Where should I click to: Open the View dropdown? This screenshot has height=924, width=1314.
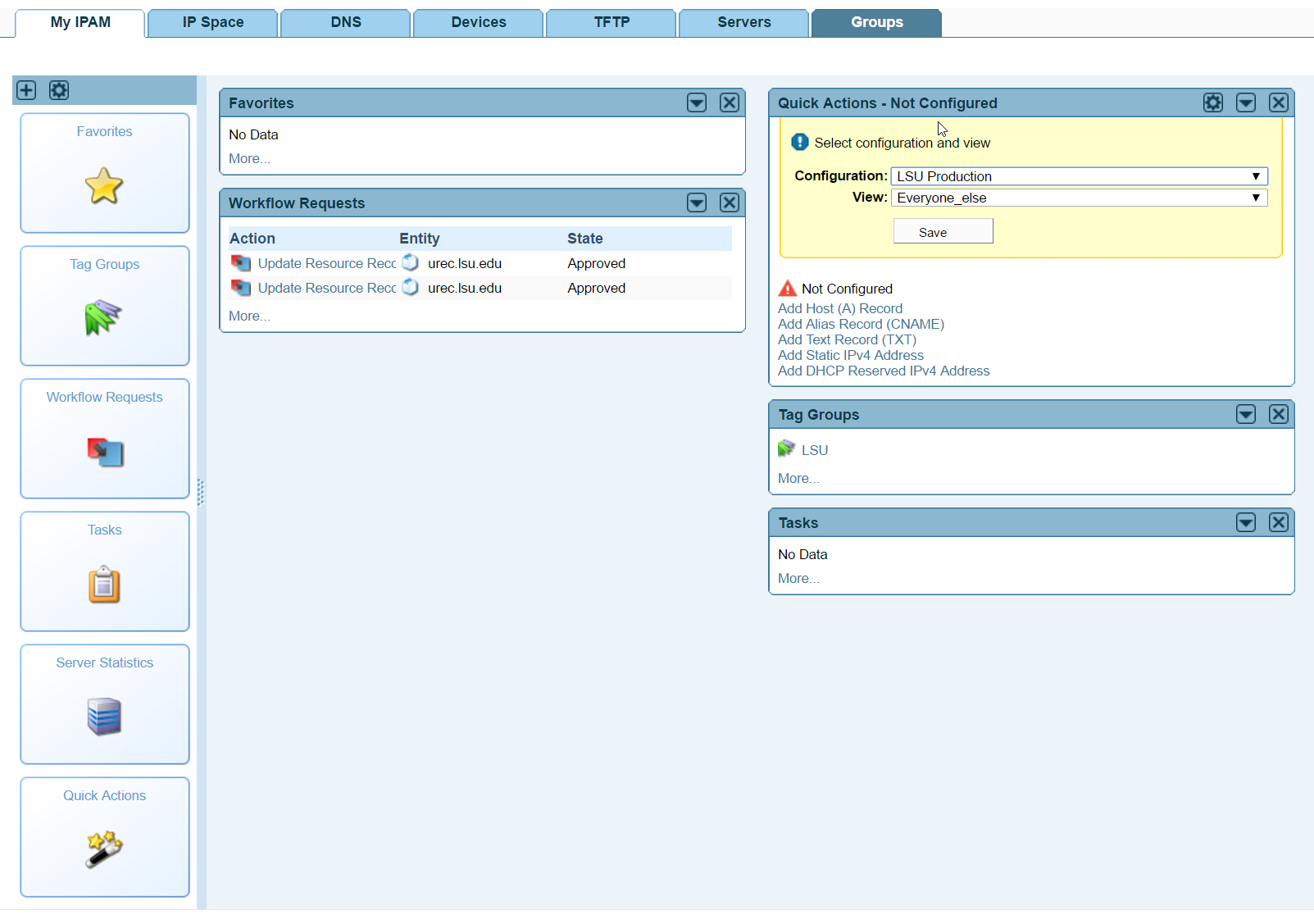click(1080, 198)
